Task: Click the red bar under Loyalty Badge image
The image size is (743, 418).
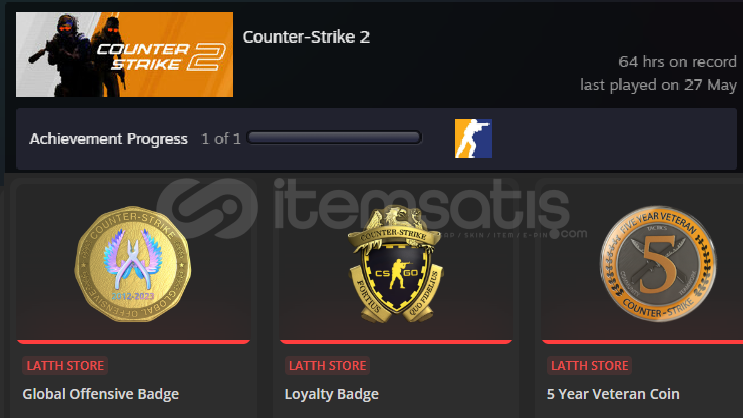Action: pos(396,341)
